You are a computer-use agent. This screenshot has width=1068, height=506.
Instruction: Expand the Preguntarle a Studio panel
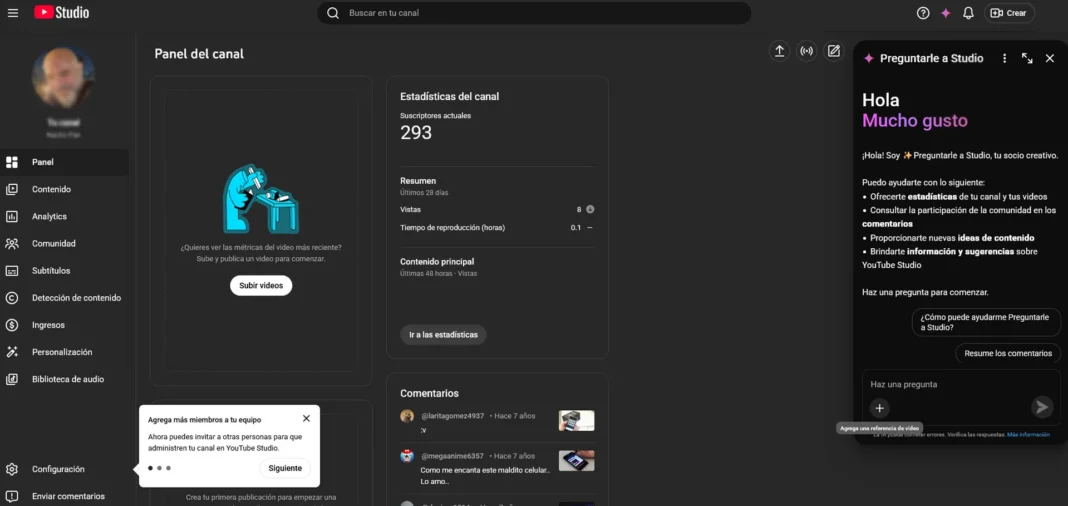point(1027,59)
